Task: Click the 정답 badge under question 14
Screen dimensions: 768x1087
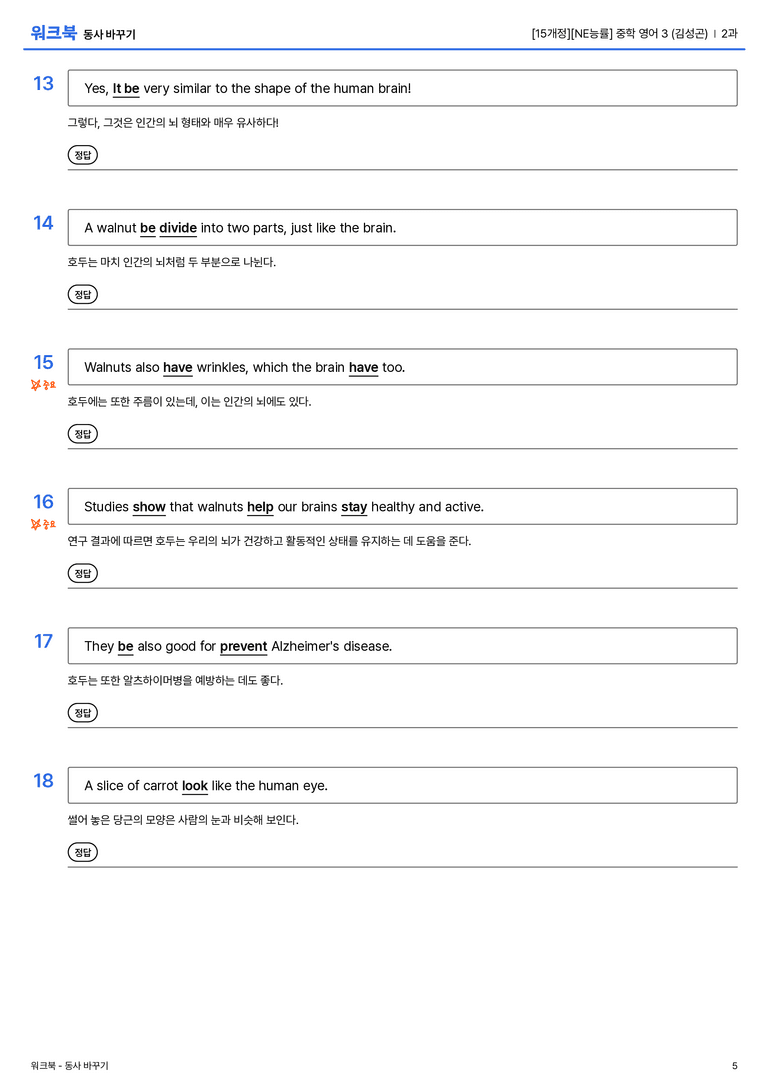Action: [x=82, y=295]
